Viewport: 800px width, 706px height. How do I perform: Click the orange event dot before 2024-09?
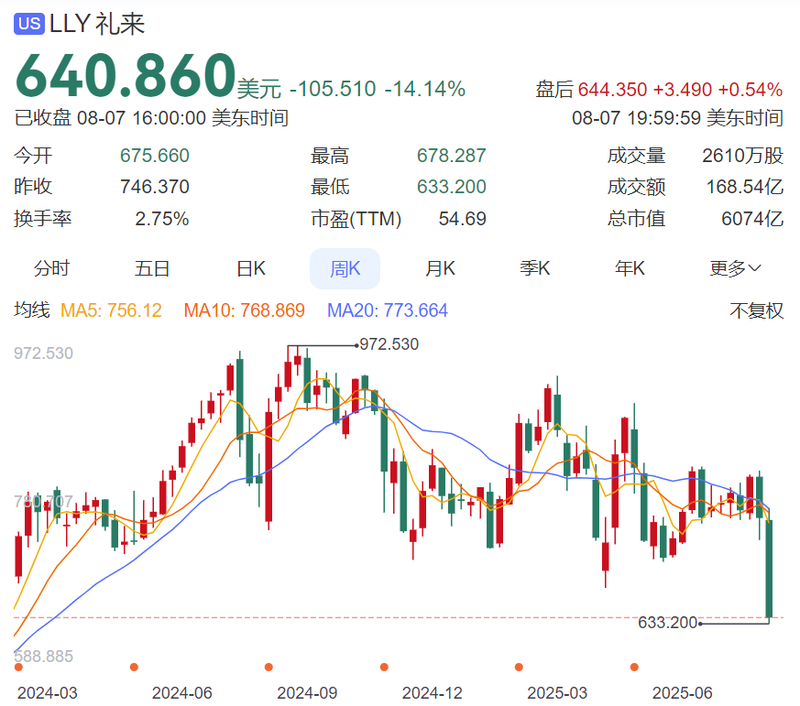(x=269, y=667)
